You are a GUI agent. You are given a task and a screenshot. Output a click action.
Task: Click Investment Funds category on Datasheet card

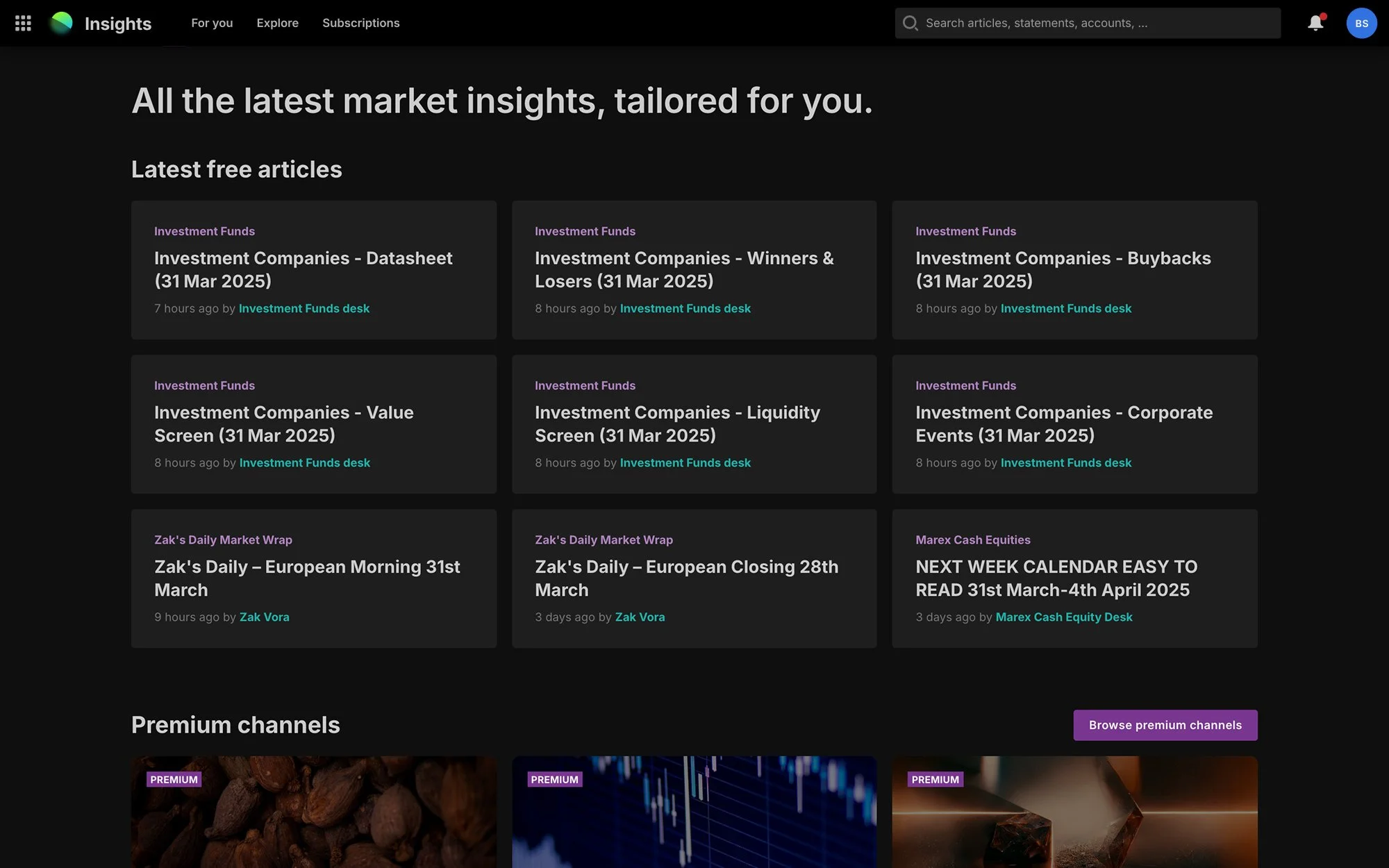(x=204, y=231)
